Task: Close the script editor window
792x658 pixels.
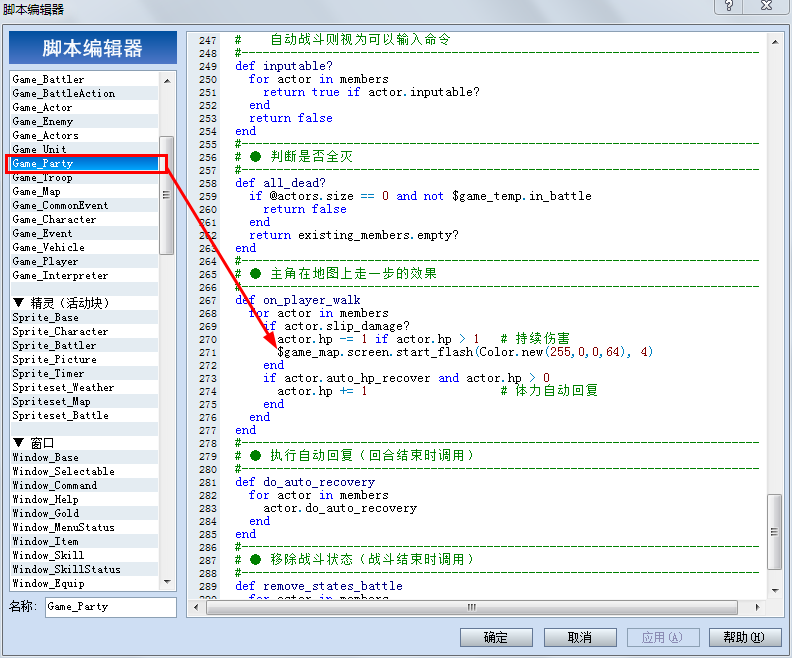Action: (x=767, y=6)
